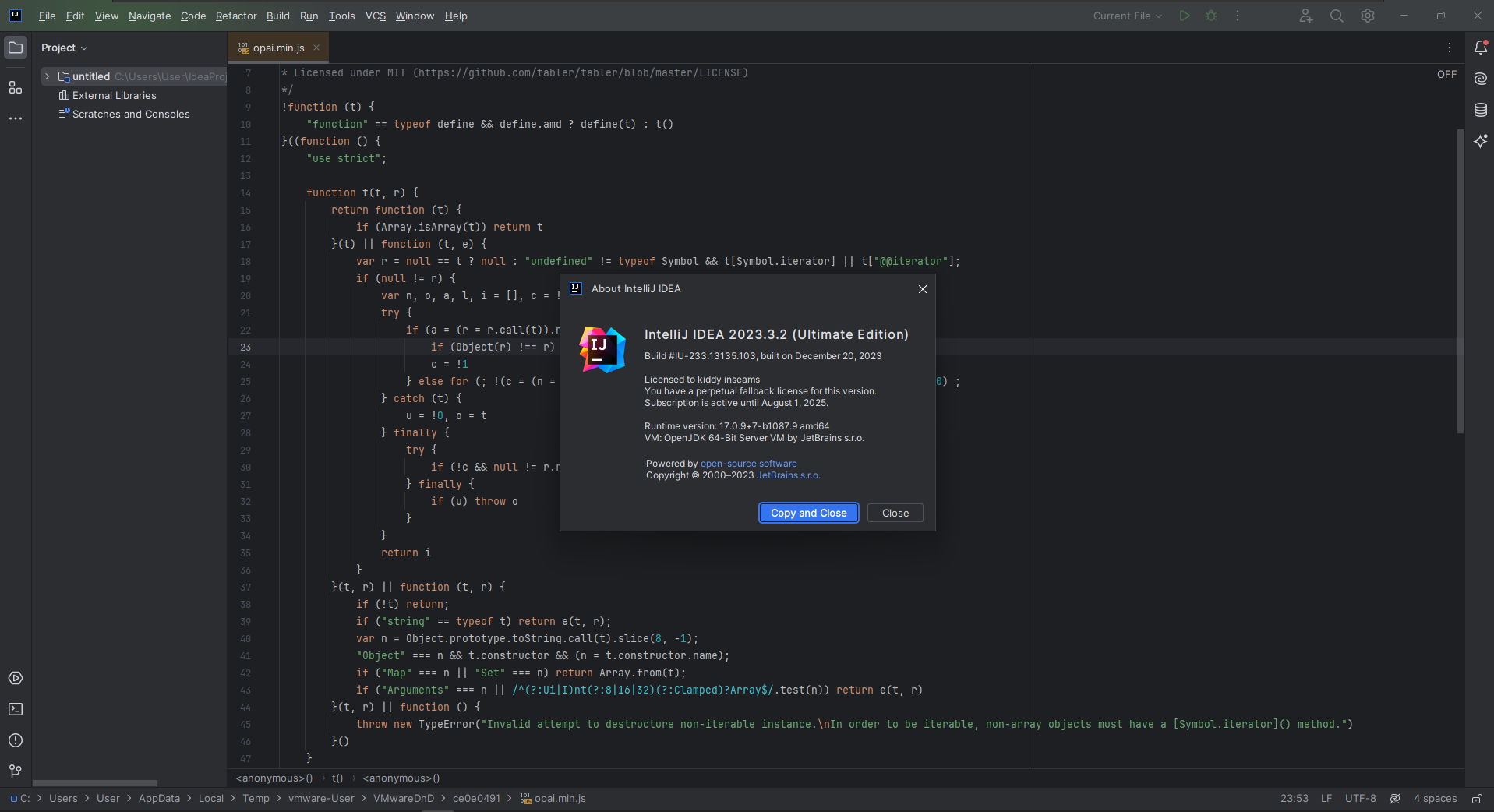1494x812 pixels.
Task: Open the open-source software link
Action: pos(749,464)
